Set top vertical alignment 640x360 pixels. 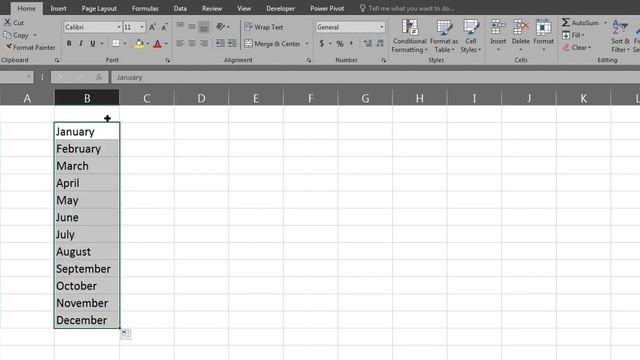tap(180, 27)
